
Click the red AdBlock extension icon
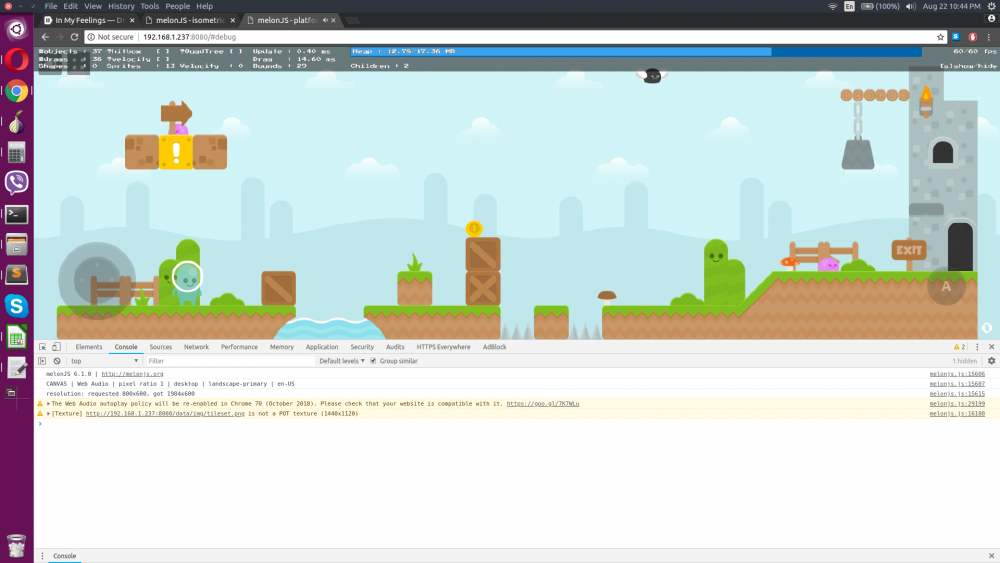(973, 37)
